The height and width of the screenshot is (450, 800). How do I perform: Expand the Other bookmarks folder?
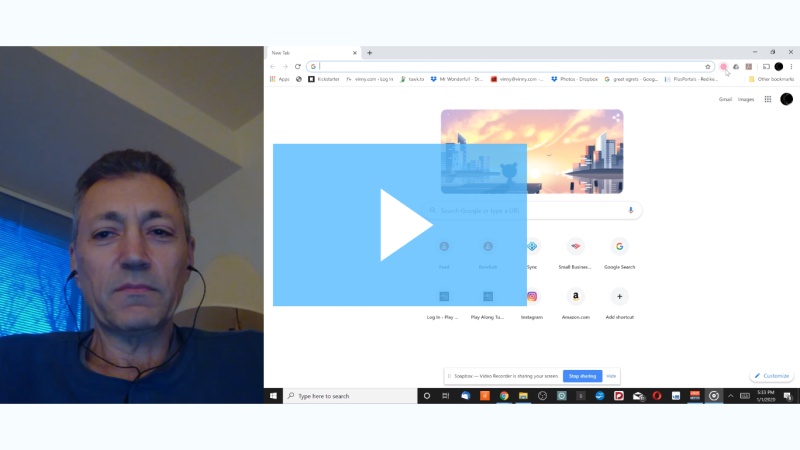(771, 79)
